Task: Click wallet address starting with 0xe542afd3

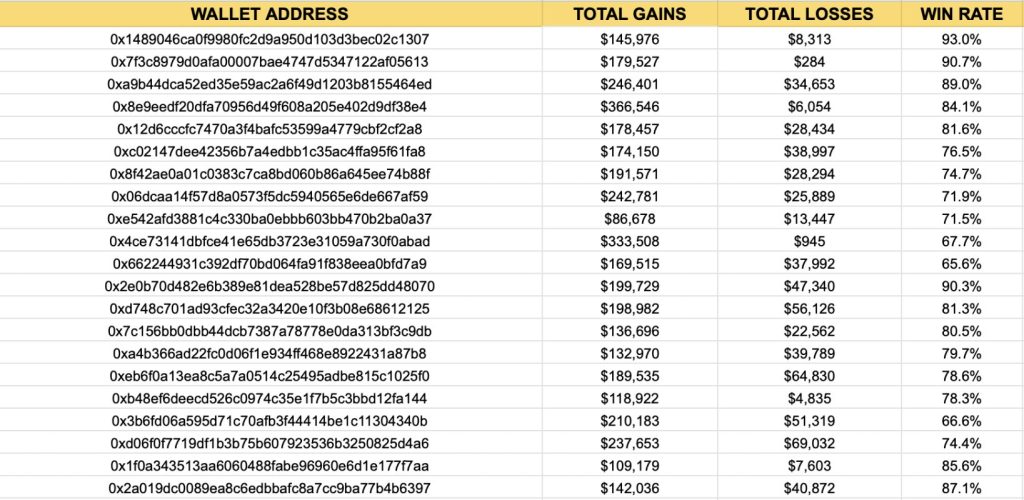Action: click(x=270, y=219)
